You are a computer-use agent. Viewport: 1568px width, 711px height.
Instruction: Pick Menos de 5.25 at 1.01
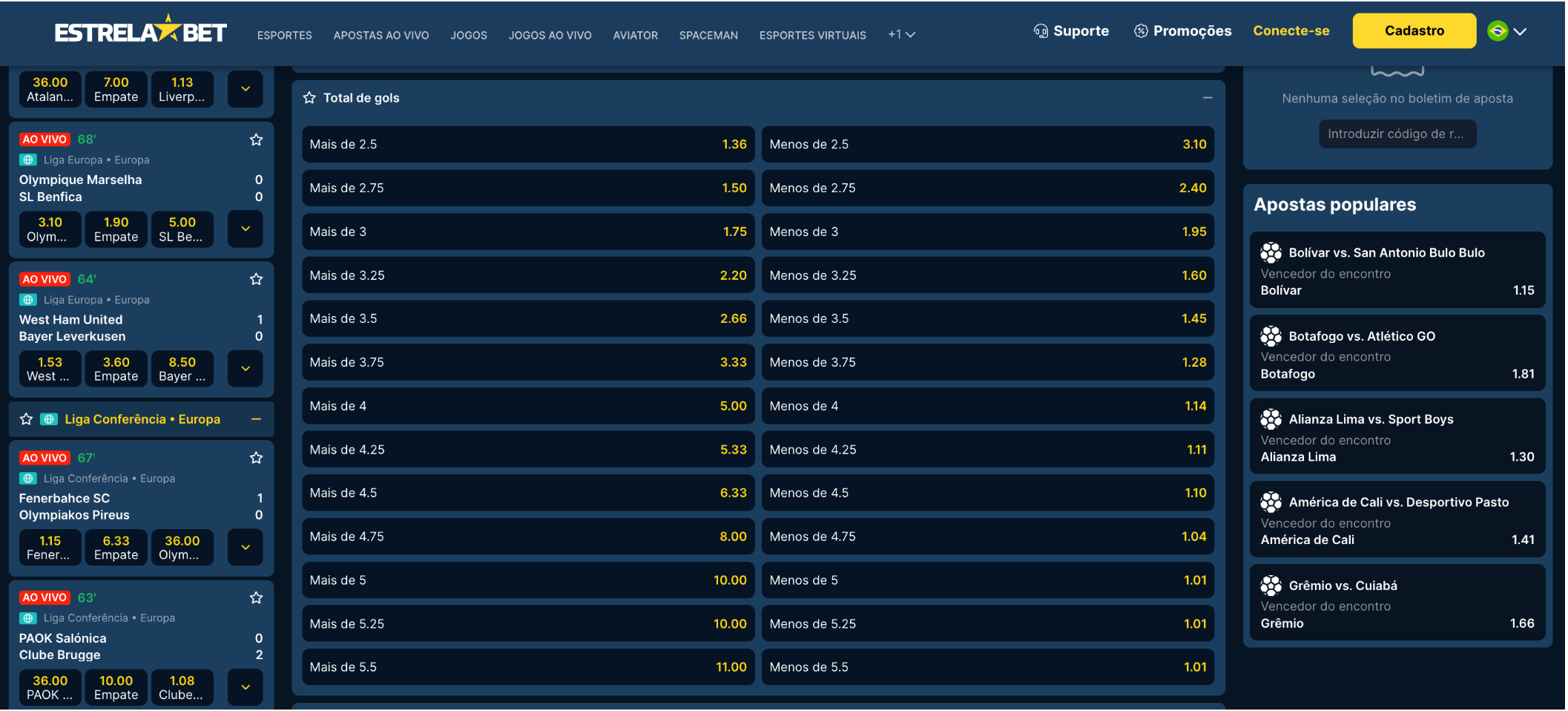[x=988, y=624]
